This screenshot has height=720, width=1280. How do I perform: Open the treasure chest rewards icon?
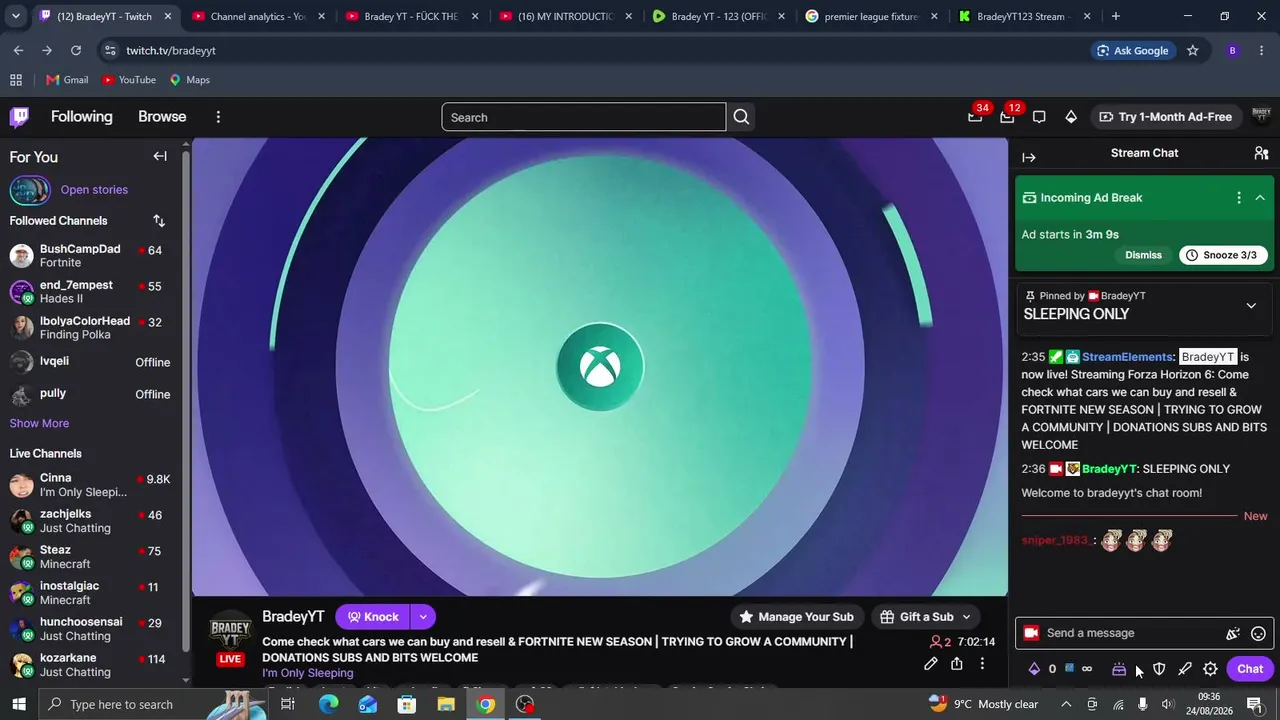(1119, 669)
